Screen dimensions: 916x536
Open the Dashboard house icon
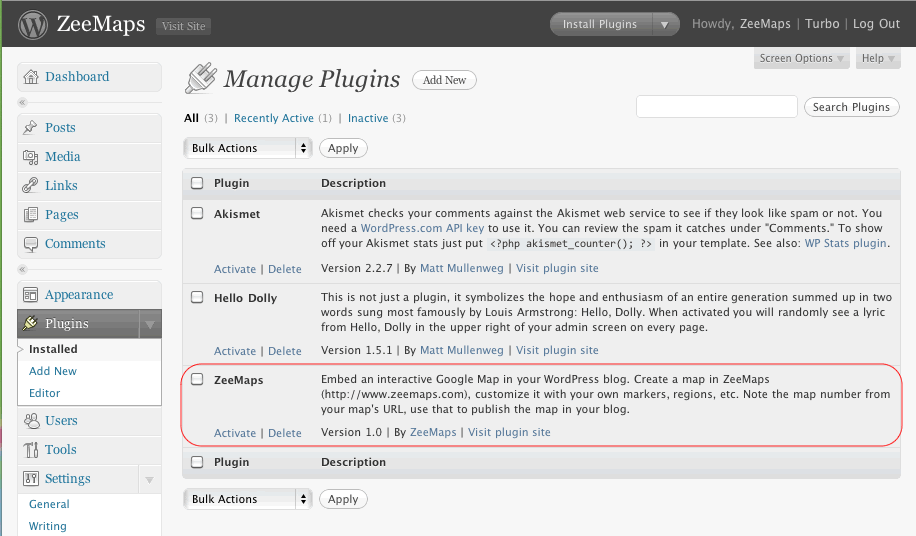[31, 76]
